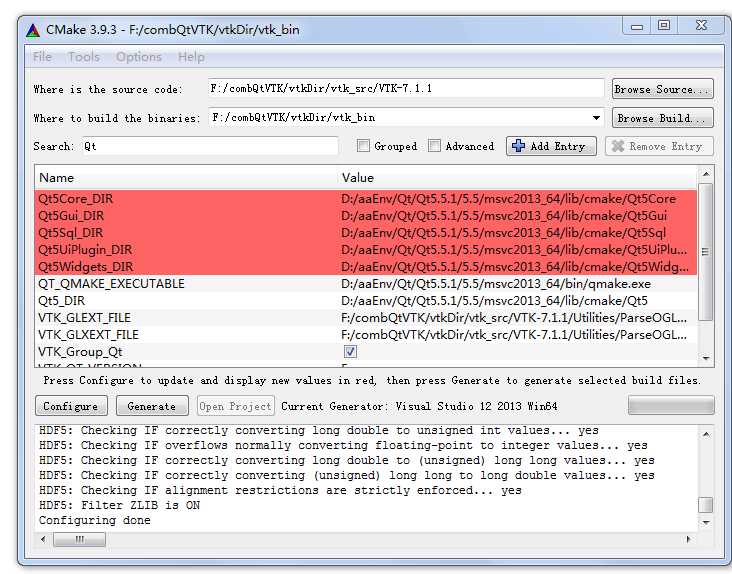Select the Qt5Core_DIR entry name
The image size is (732, 574).
coord(76,198)
